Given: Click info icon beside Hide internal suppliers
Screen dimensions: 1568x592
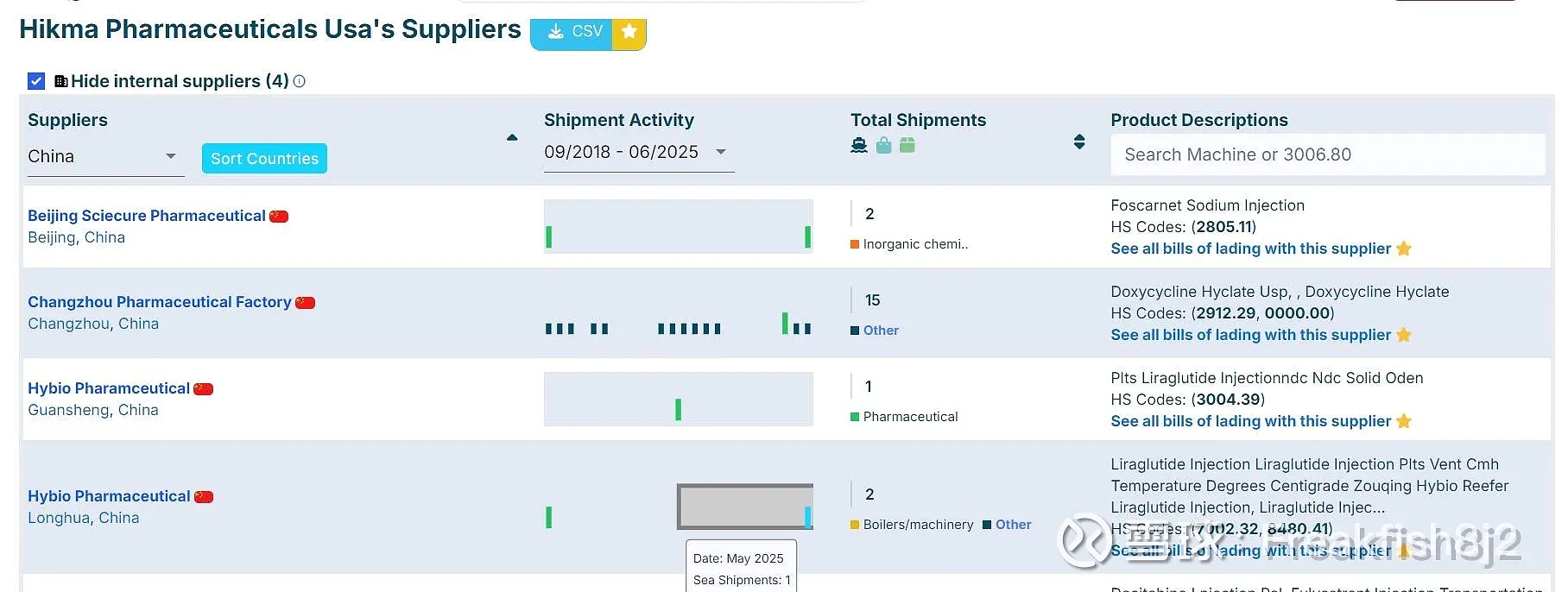Looking at the screenshot, I should pos(300,81).
